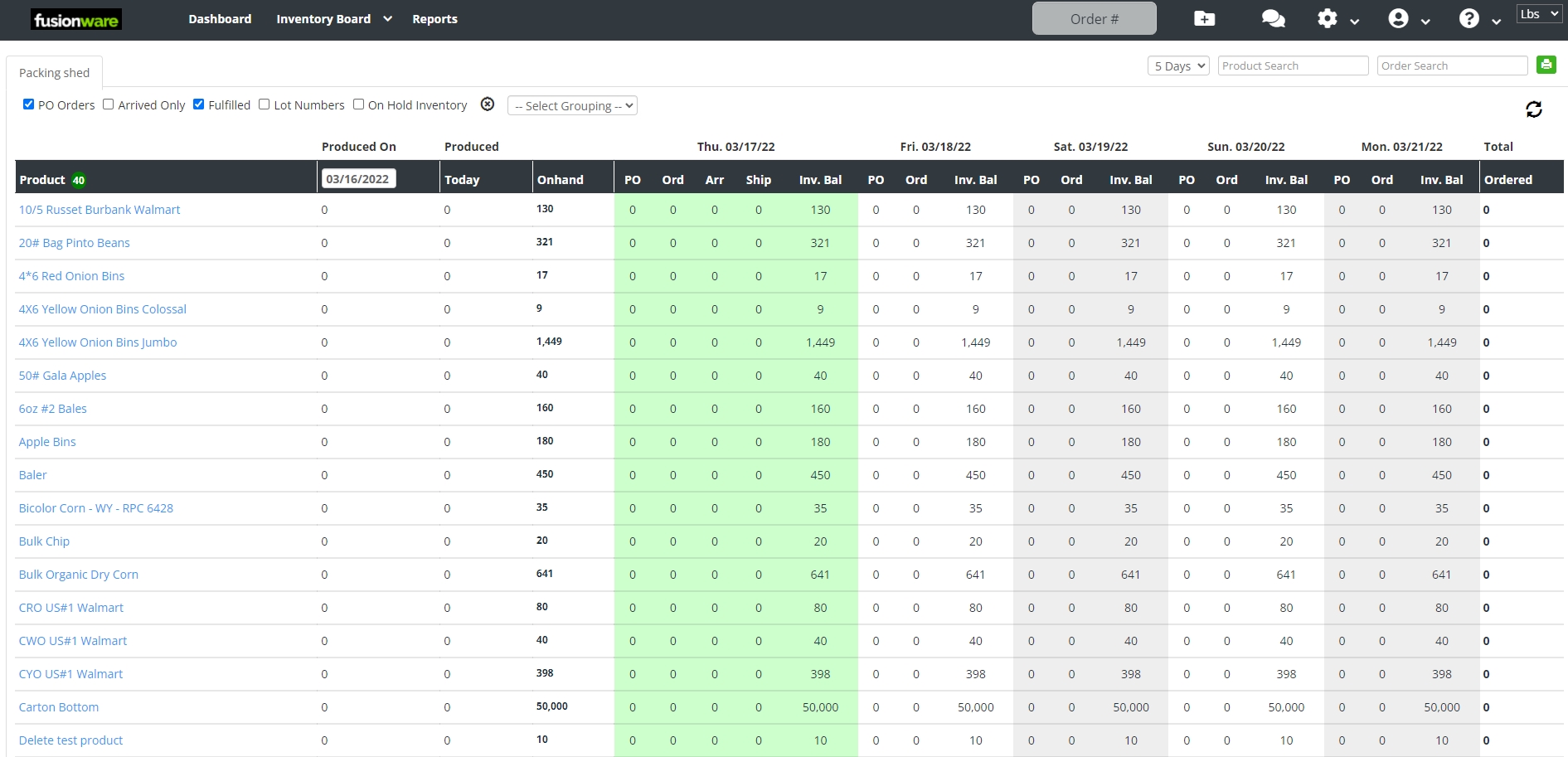Screen dimensions: 1568x757
Task: Click the help question mark icon
Action: tap(1470, 18)
